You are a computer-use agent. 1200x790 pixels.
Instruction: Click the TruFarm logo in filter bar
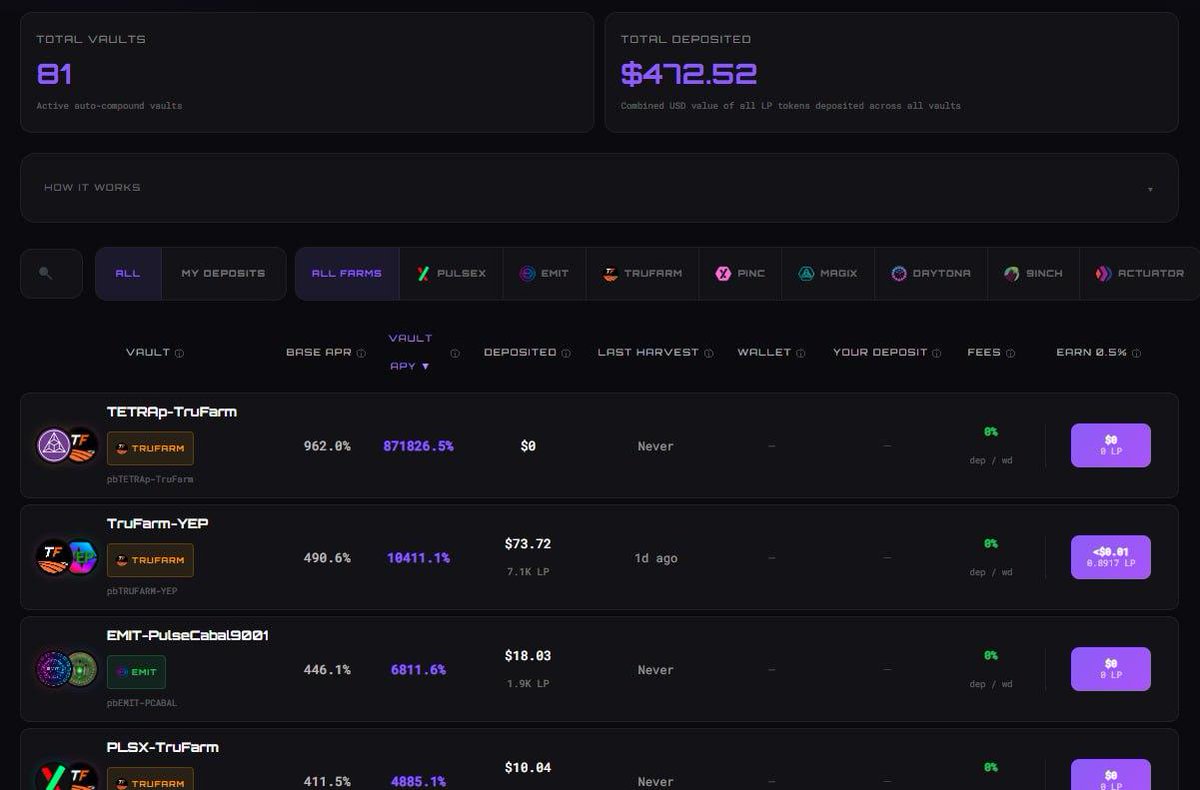point(610,273)
